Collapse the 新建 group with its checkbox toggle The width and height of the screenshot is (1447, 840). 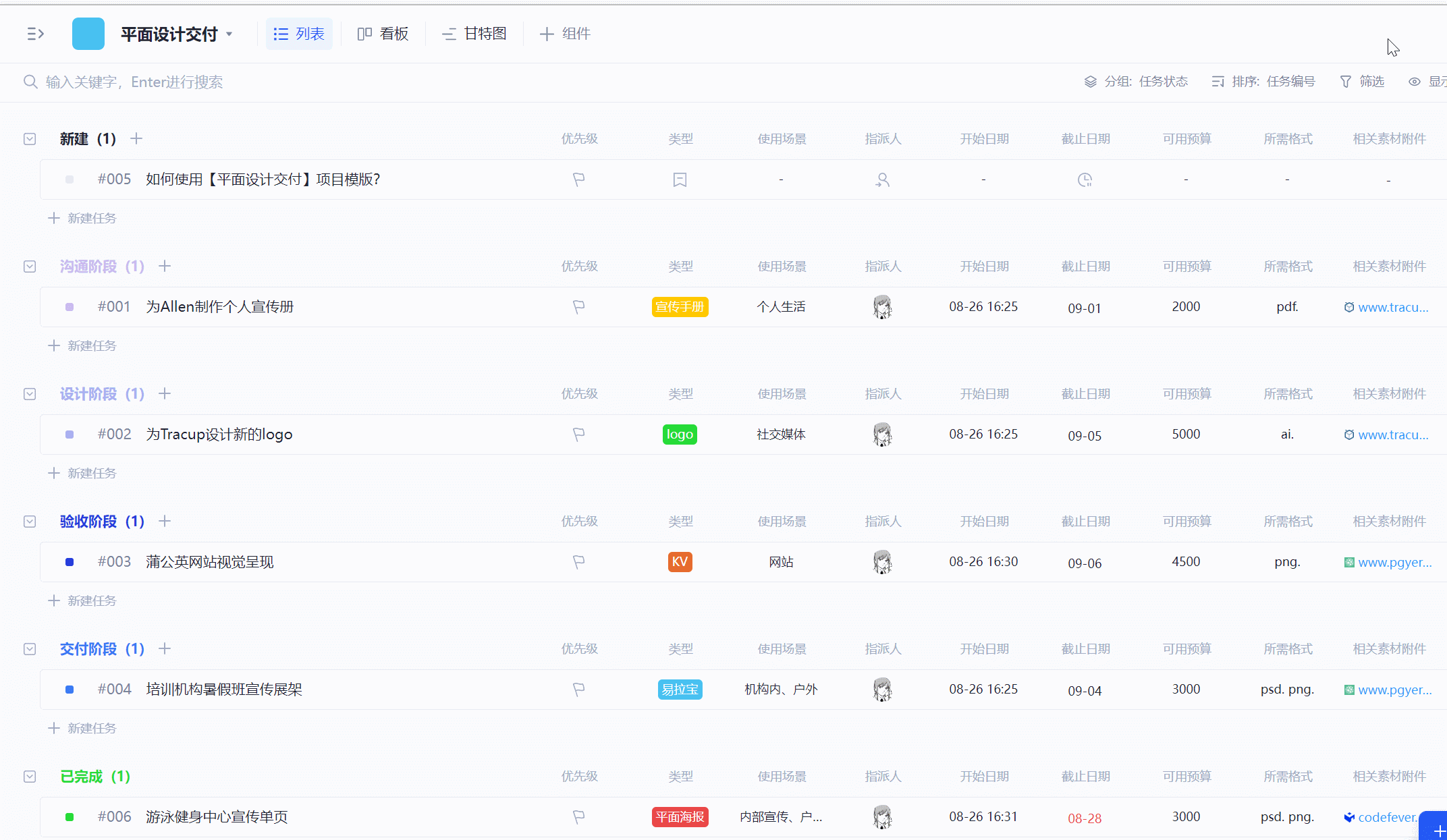pyautogui.click(x=30, y=139)
